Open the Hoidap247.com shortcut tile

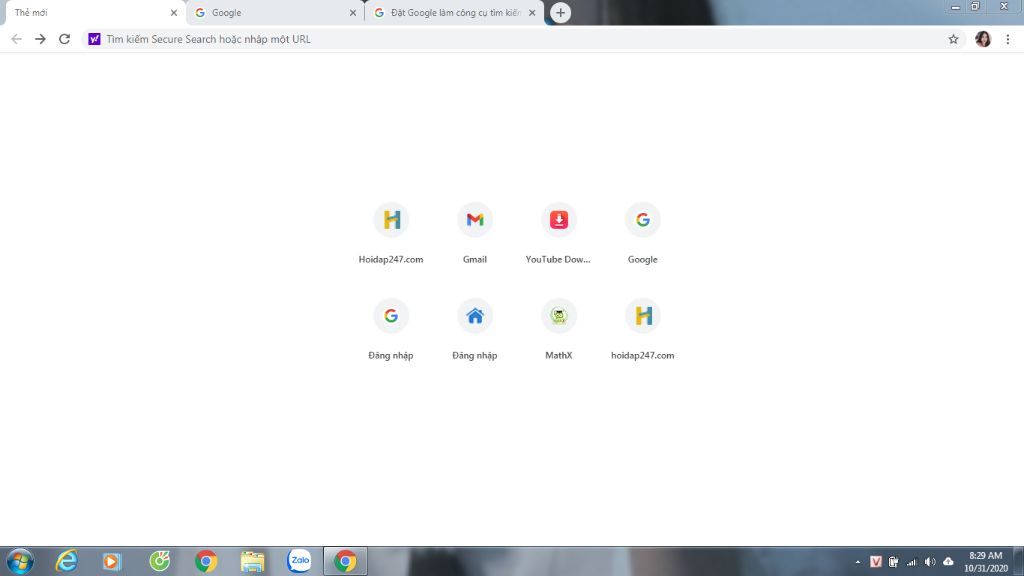pos(391,233)
